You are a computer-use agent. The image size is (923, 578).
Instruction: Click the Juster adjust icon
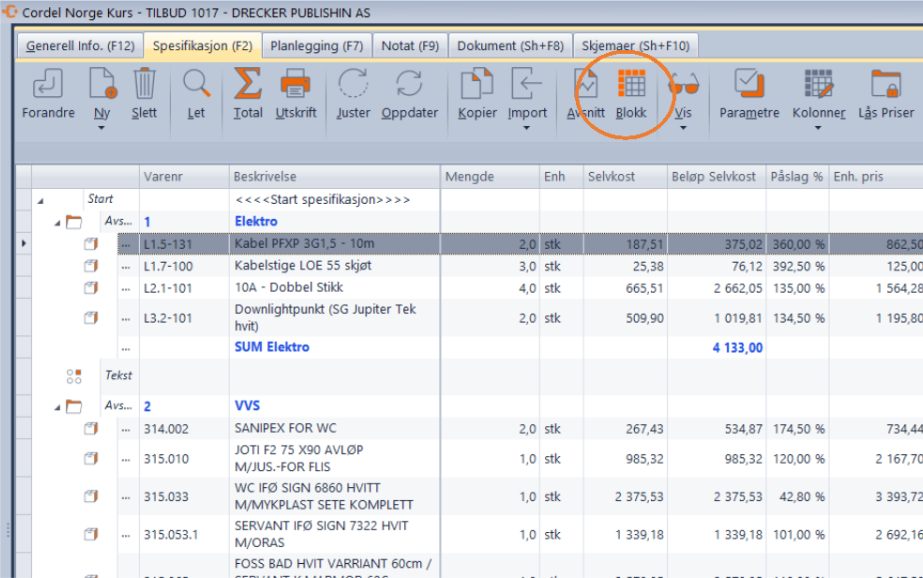(353, 84)
